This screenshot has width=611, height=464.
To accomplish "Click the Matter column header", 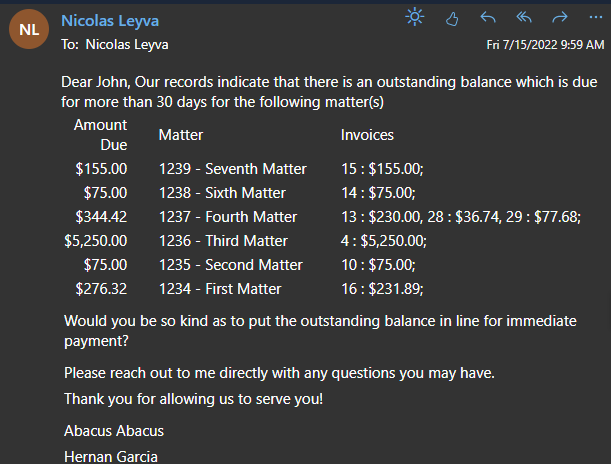I will (181, 135).
